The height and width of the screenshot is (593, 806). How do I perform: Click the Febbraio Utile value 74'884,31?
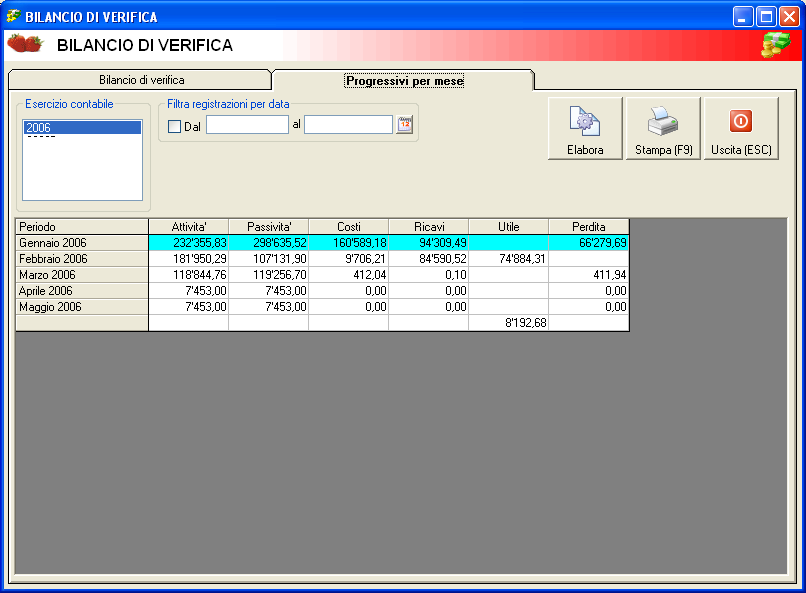(509, 258)
